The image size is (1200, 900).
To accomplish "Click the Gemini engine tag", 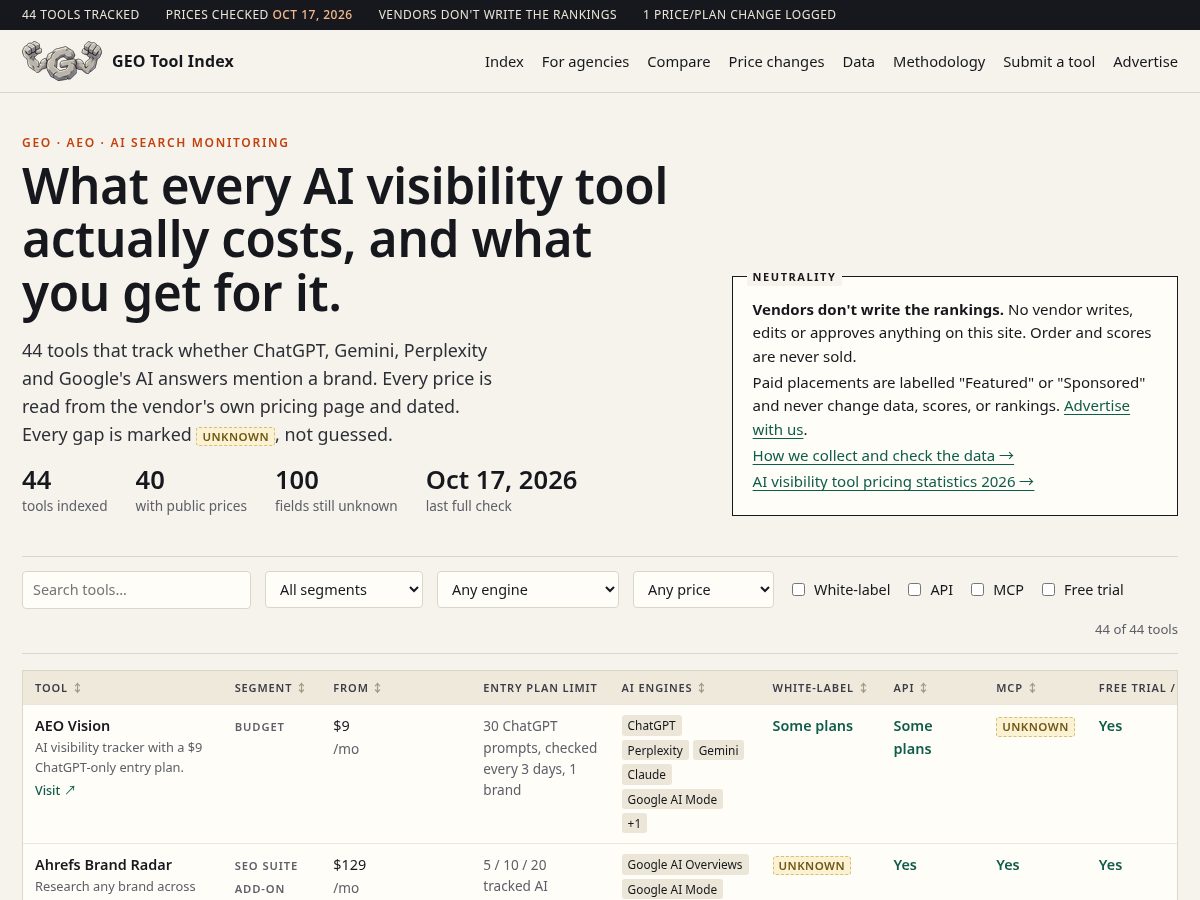I will point(718,750).
